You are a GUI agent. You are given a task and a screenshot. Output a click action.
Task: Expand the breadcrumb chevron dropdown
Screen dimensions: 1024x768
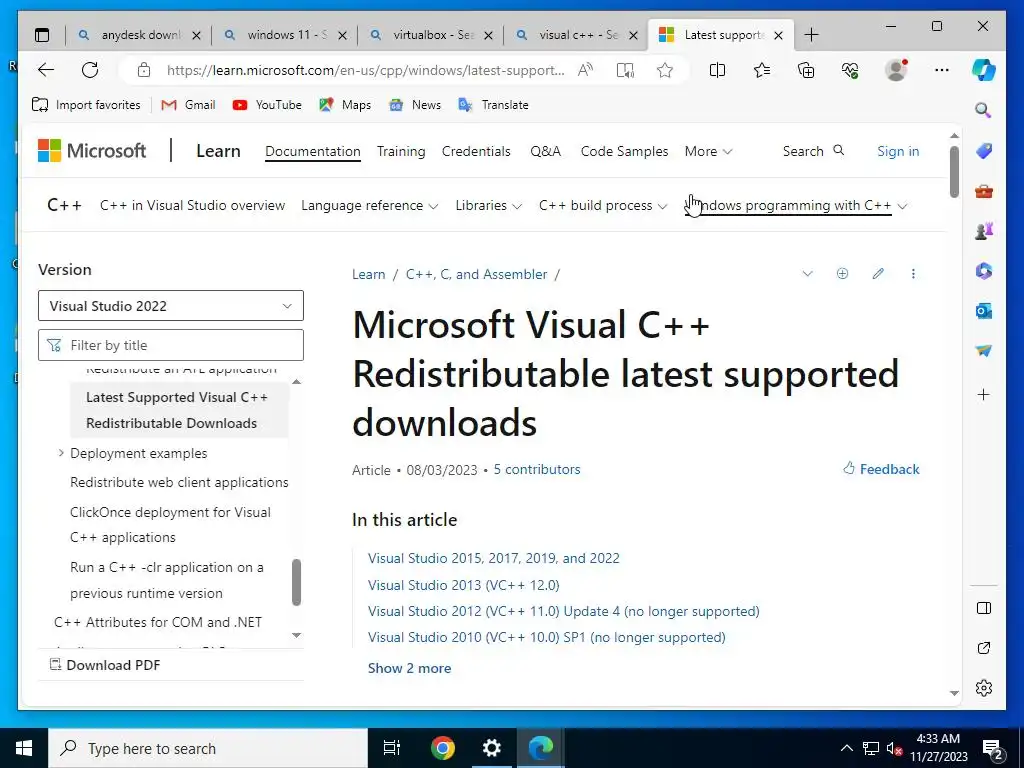click(x=807, y=274)
